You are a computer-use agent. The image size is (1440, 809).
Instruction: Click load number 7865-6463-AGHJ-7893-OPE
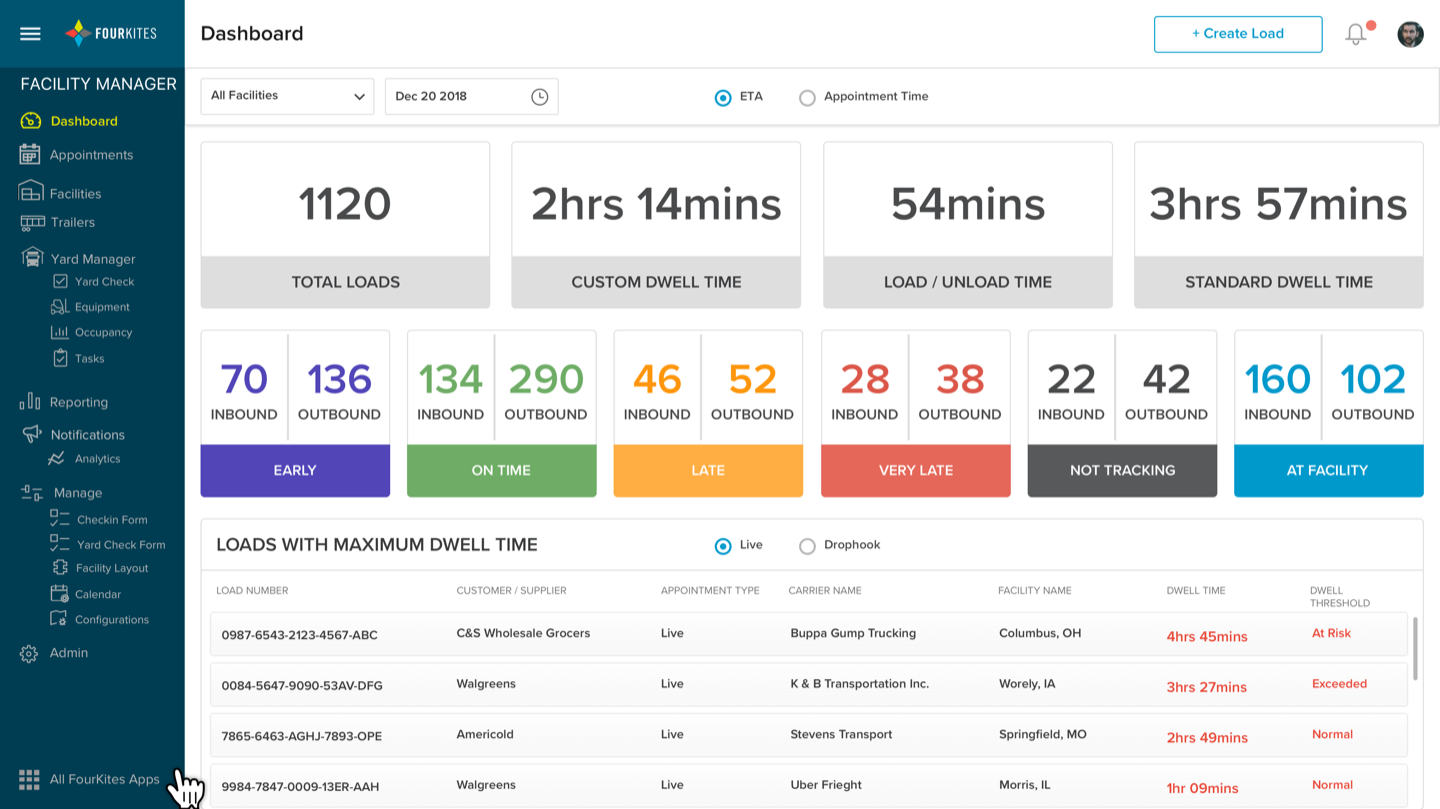tap(302, 736)
